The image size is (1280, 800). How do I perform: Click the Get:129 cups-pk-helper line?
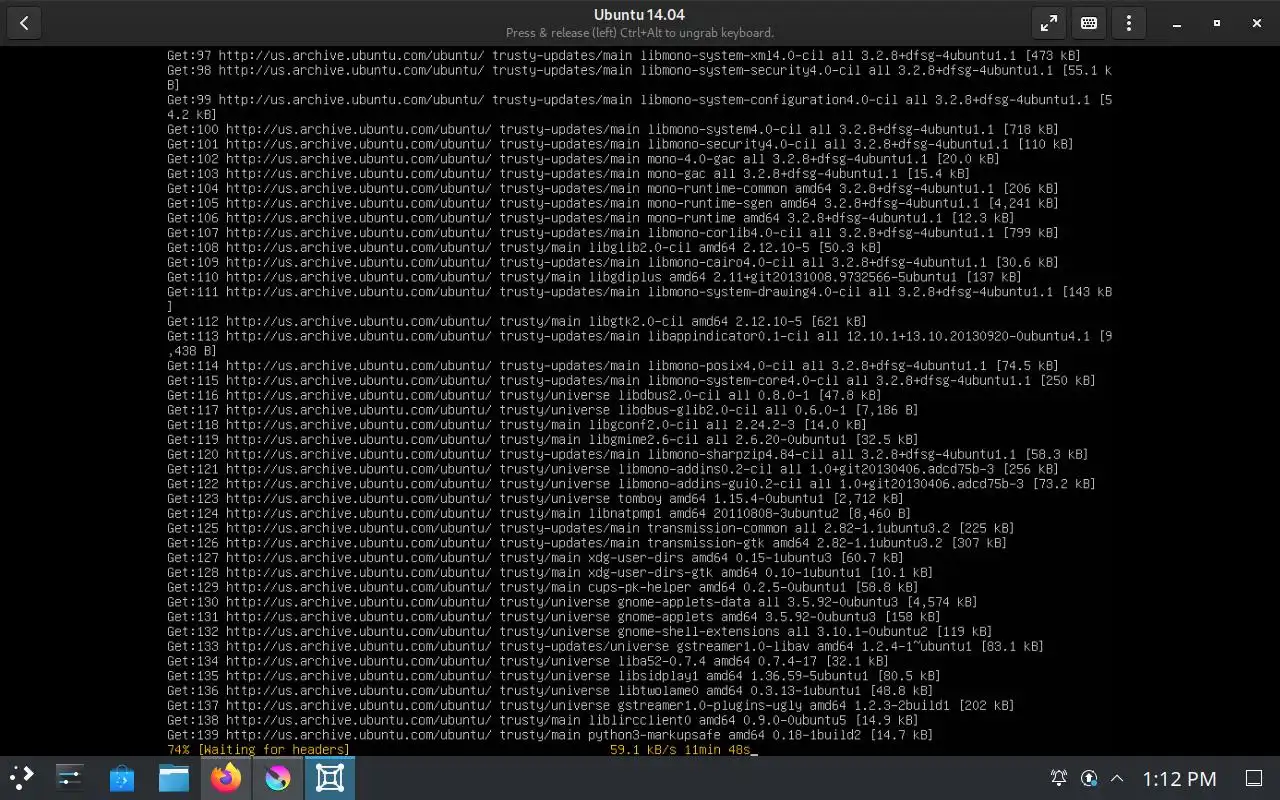click(x=543, y=587)
